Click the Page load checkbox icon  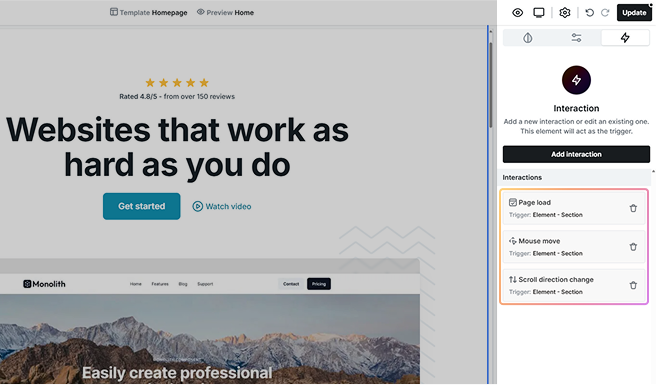(512, 203)
